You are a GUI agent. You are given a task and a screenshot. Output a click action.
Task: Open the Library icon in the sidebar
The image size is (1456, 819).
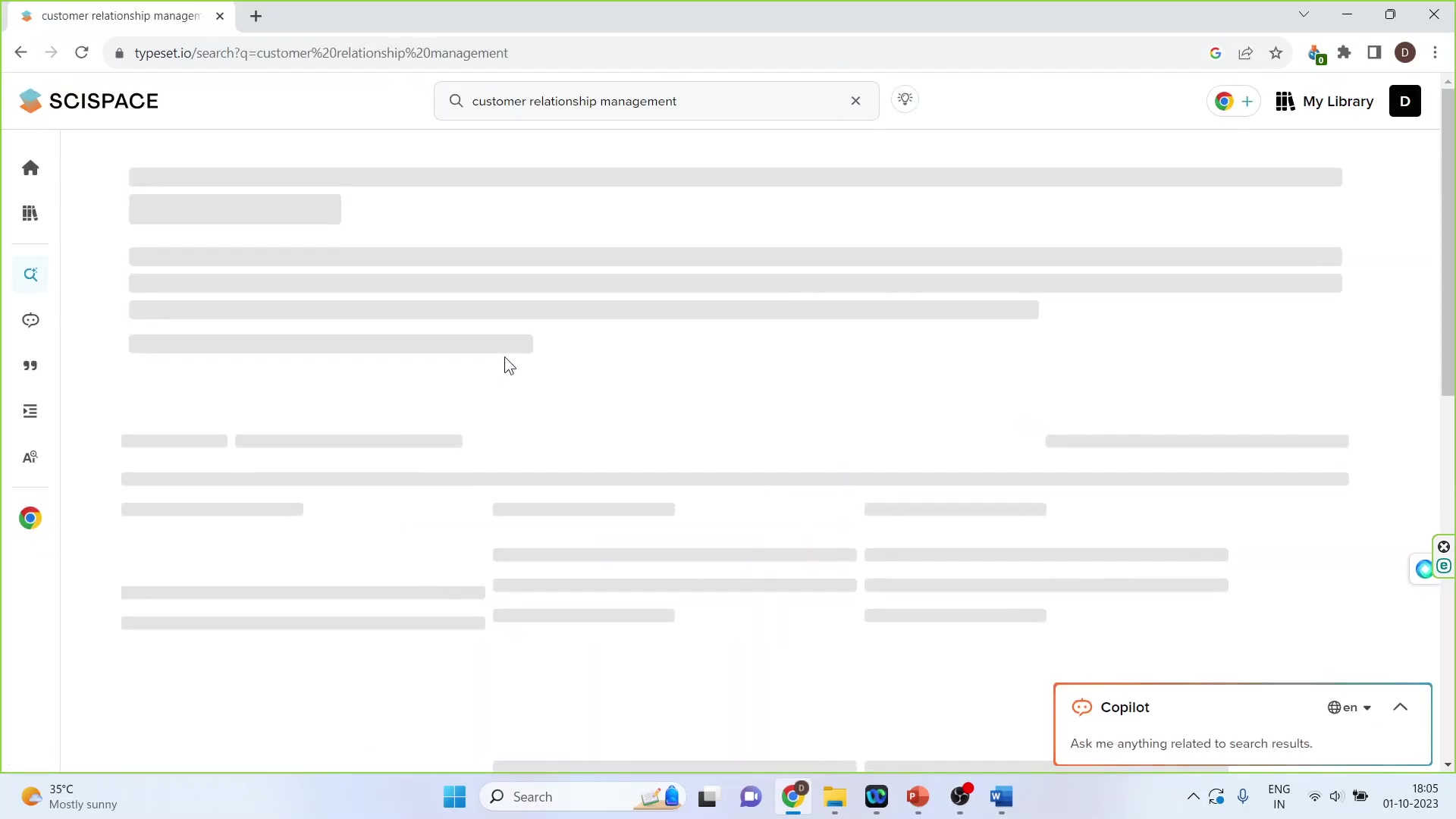pos(30,213)
